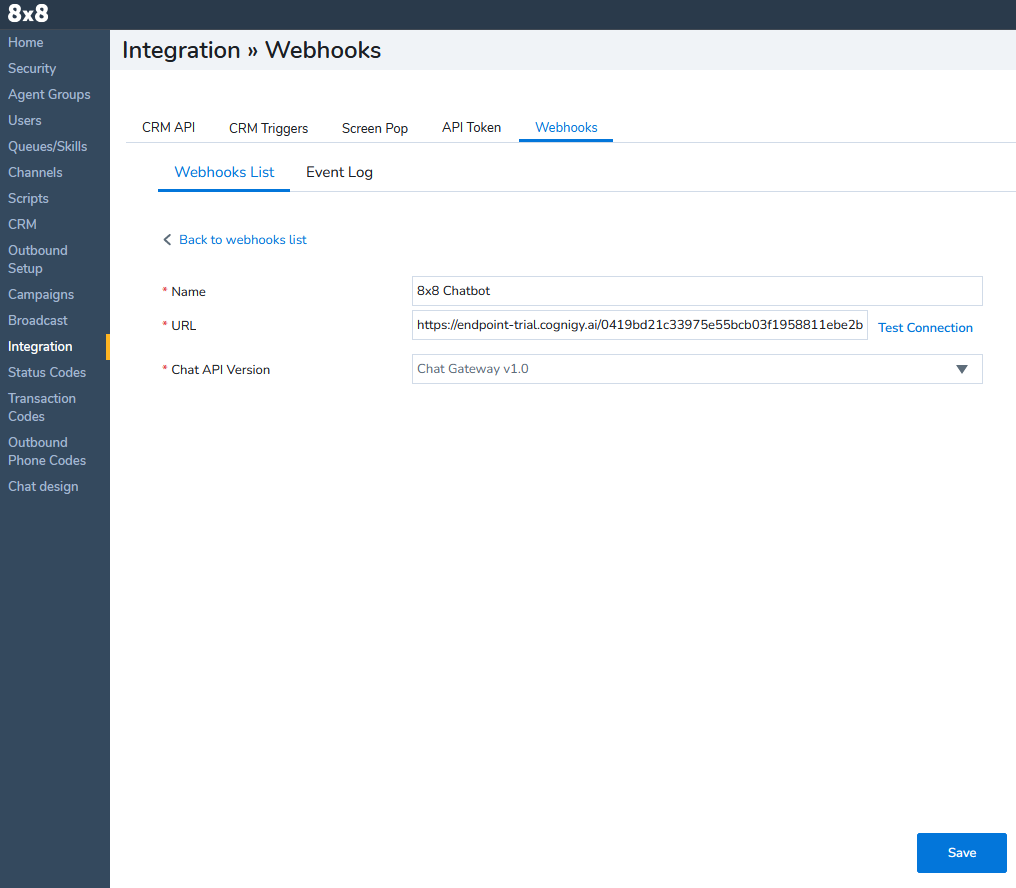Click the back chevron arrow icon
The image size is (1016, 888).
[x=167, y=240]
